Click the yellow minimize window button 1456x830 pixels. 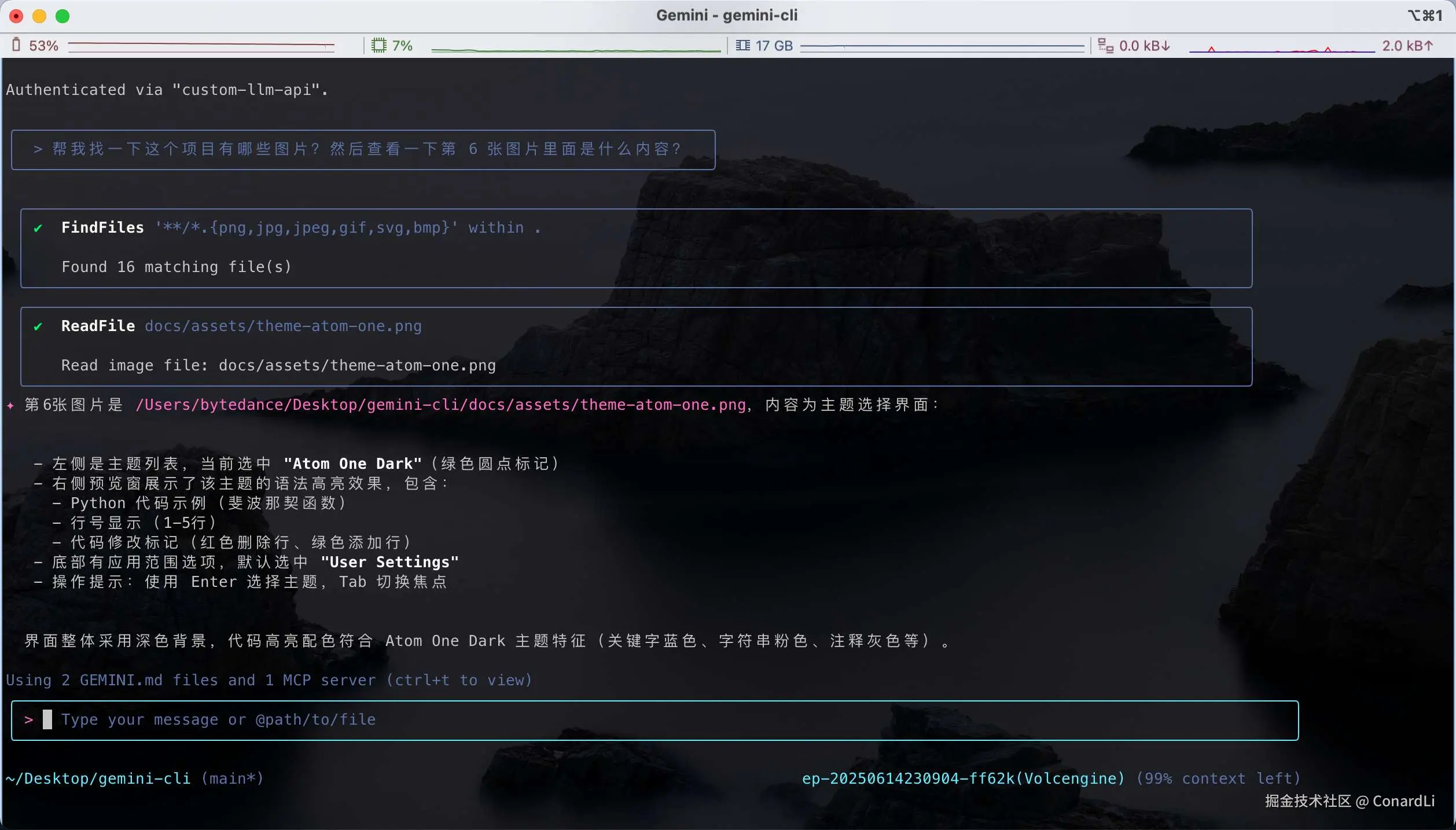click(x=39, y=16)
